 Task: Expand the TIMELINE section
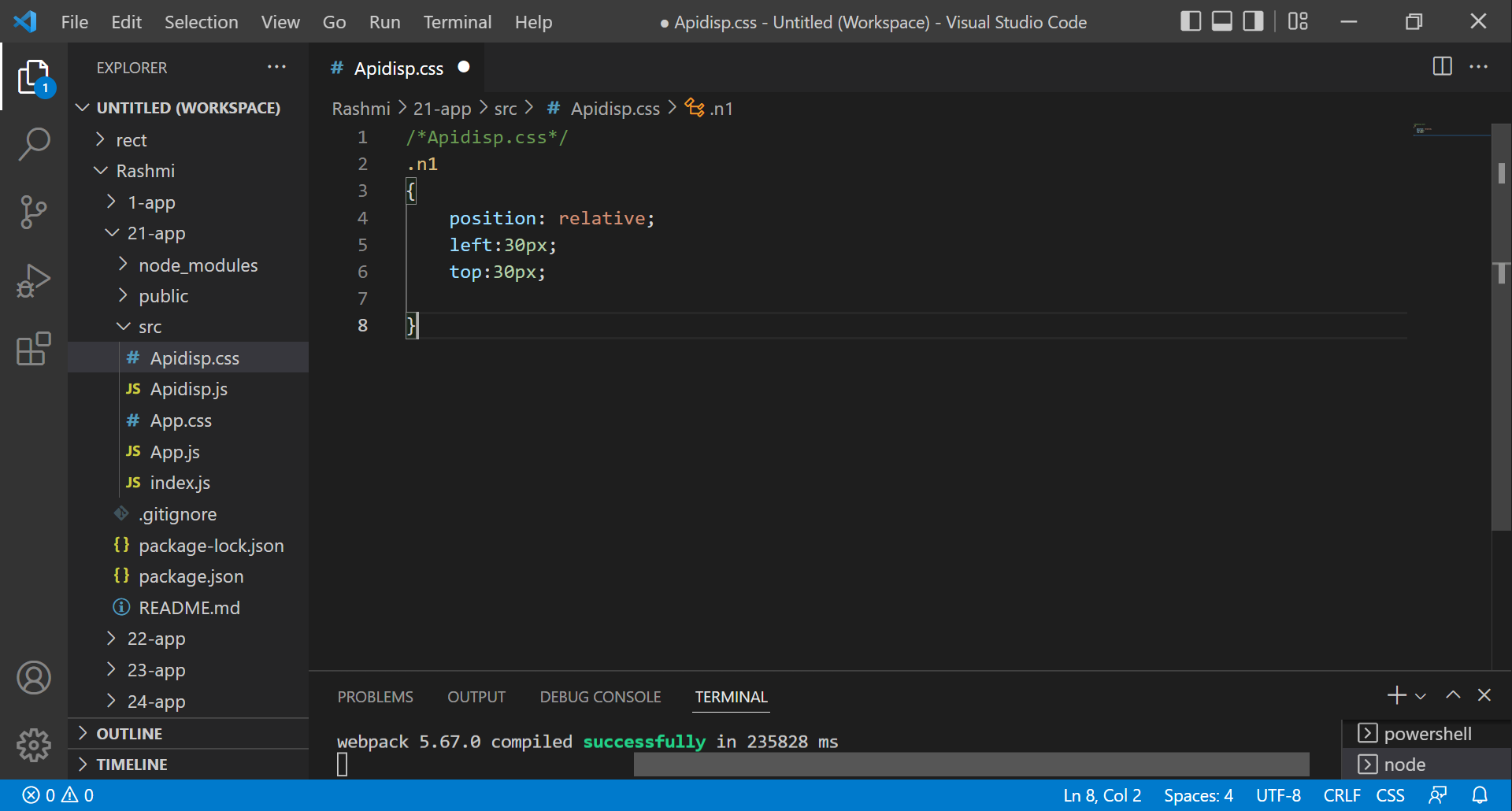coord(189,765)
